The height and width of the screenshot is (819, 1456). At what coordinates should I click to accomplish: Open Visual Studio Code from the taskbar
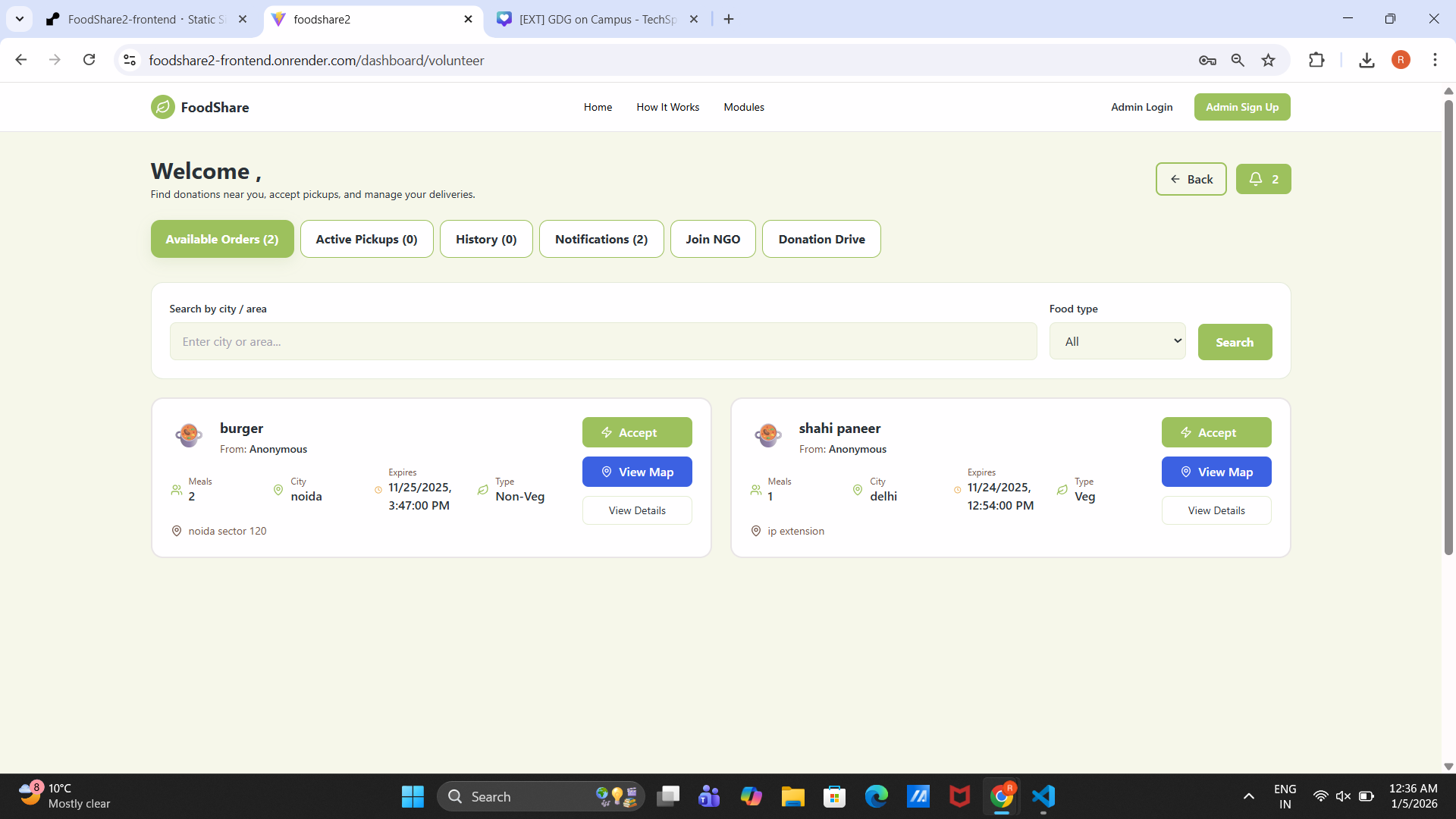(x=1043, y=796)
